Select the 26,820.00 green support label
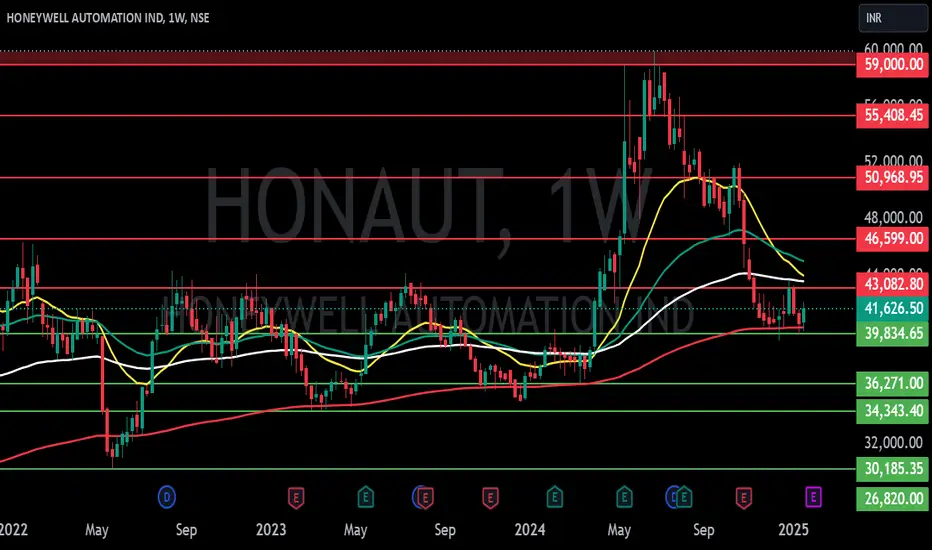 pyautogui.click(x=893, y=498)
